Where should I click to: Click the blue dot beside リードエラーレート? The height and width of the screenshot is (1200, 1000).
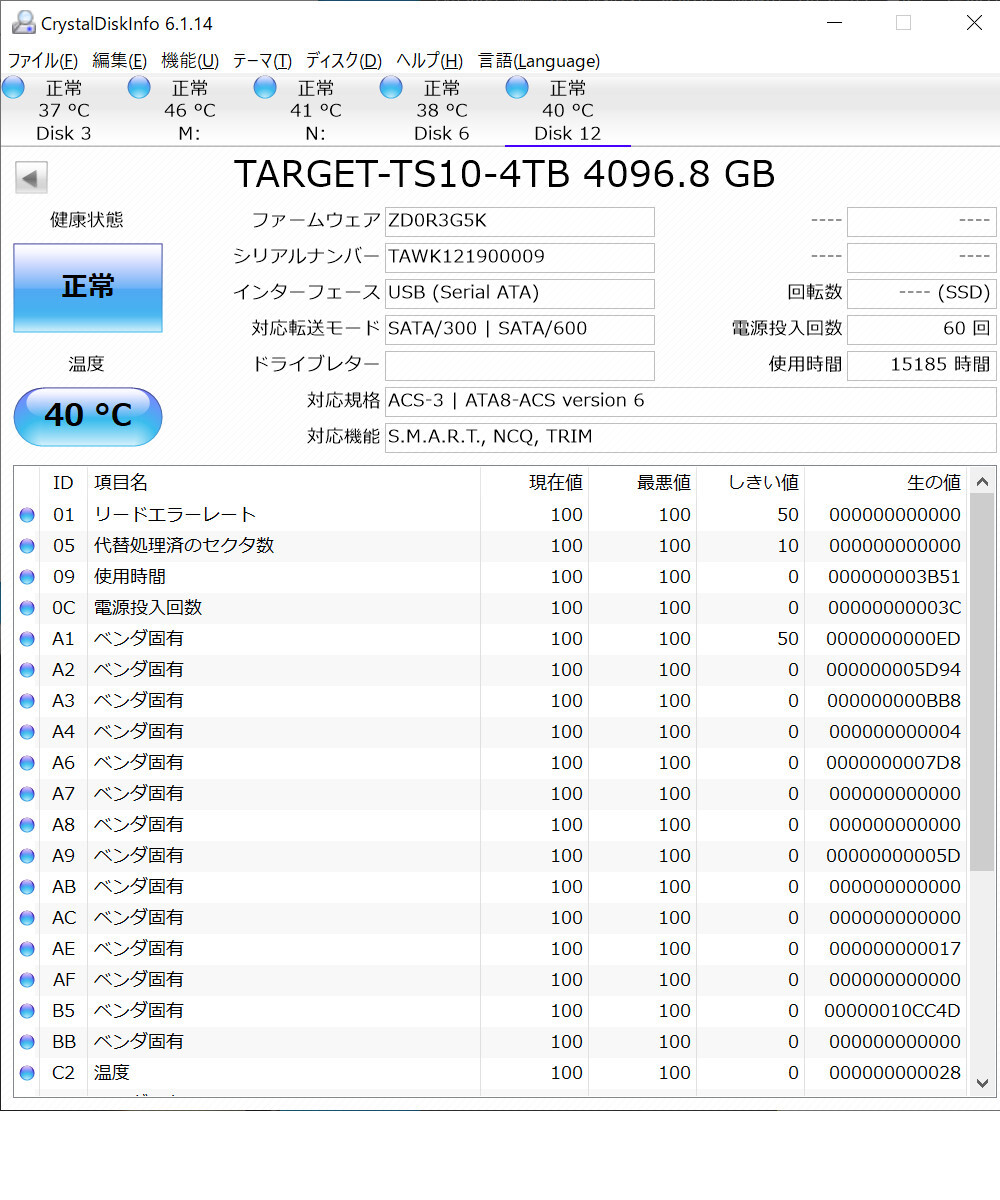click(x=26, y=515)
